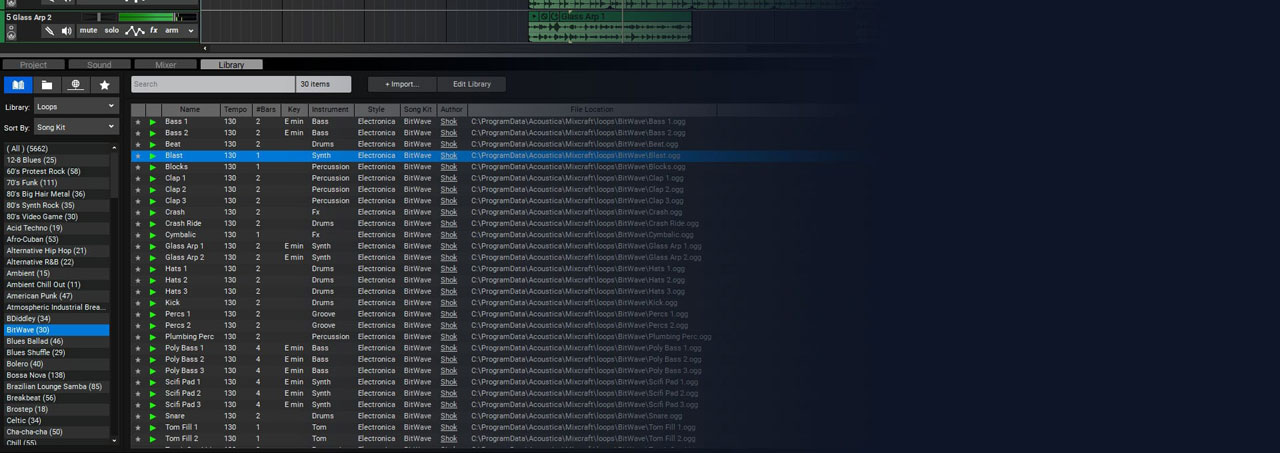This screenshot has height=453, width=1280.
Task: Switch to the Project tab
Action: point(34,65)
